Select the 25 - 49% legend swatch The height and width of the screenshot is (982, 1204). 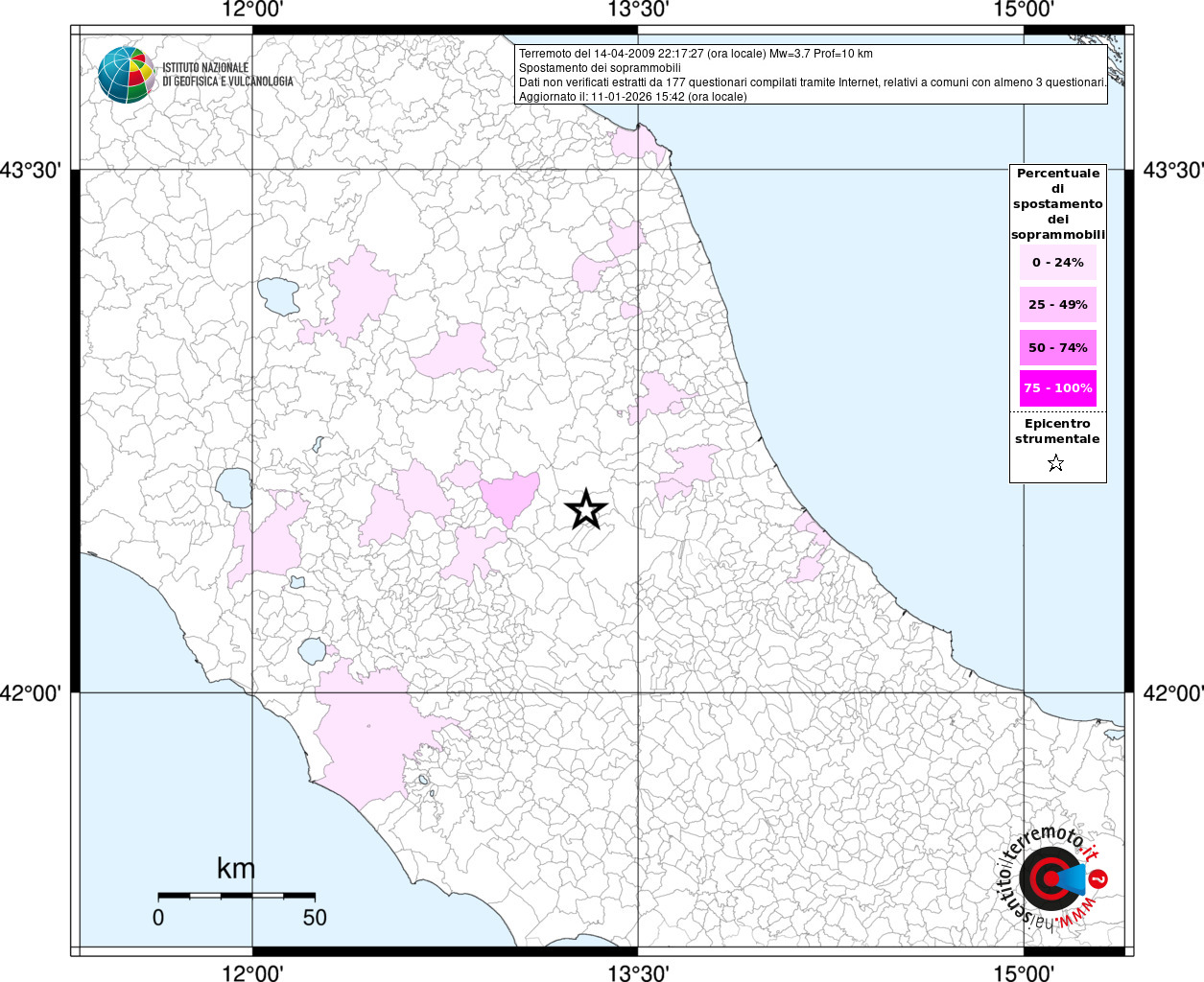tap(1057, 305)
